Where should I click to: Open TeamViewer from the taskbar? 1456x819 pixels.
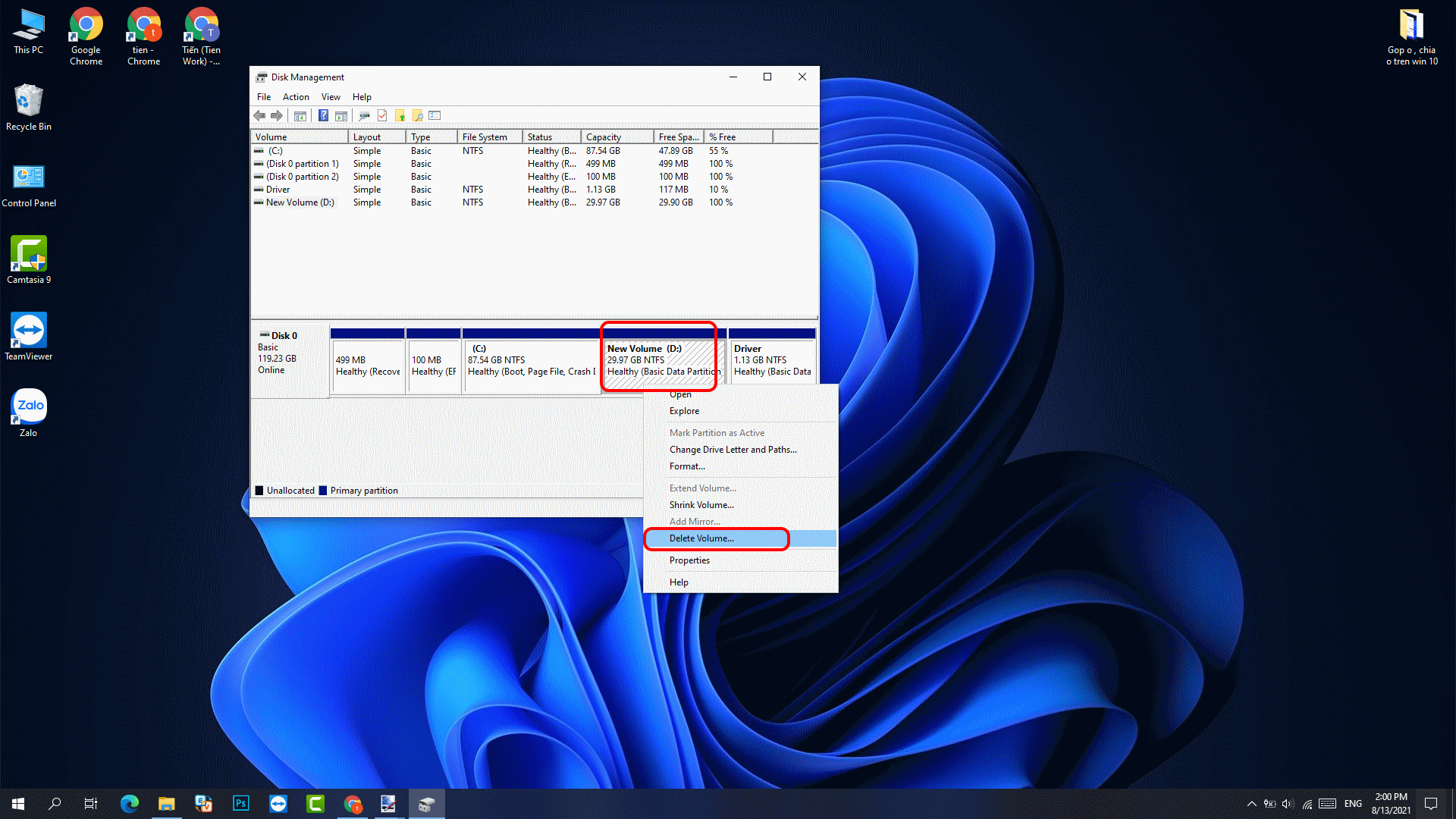pos(278,804)
